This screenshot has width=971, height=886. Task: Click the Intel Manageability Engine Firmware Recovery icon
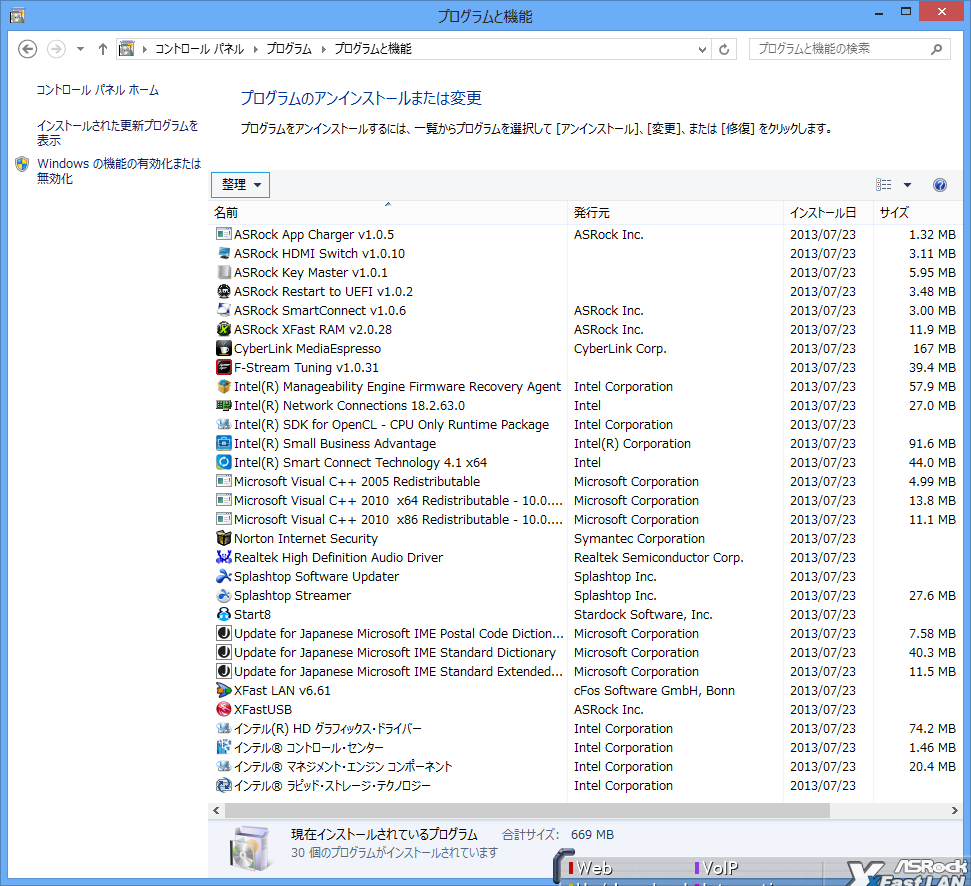pos(224,386)
